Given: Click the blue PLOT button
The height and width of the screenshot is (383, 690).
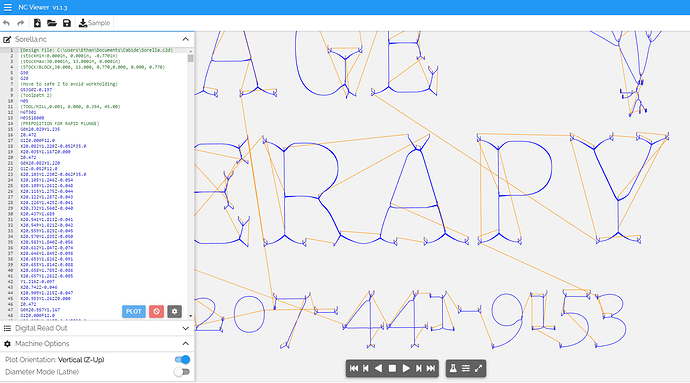Looking at the screenshot, I should 134,311.
